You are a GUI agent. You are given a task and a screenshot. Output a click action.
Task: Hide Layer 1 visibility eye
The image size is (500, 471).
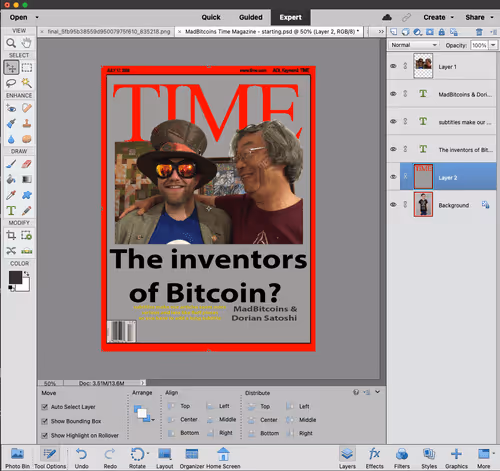pos(393,66)
